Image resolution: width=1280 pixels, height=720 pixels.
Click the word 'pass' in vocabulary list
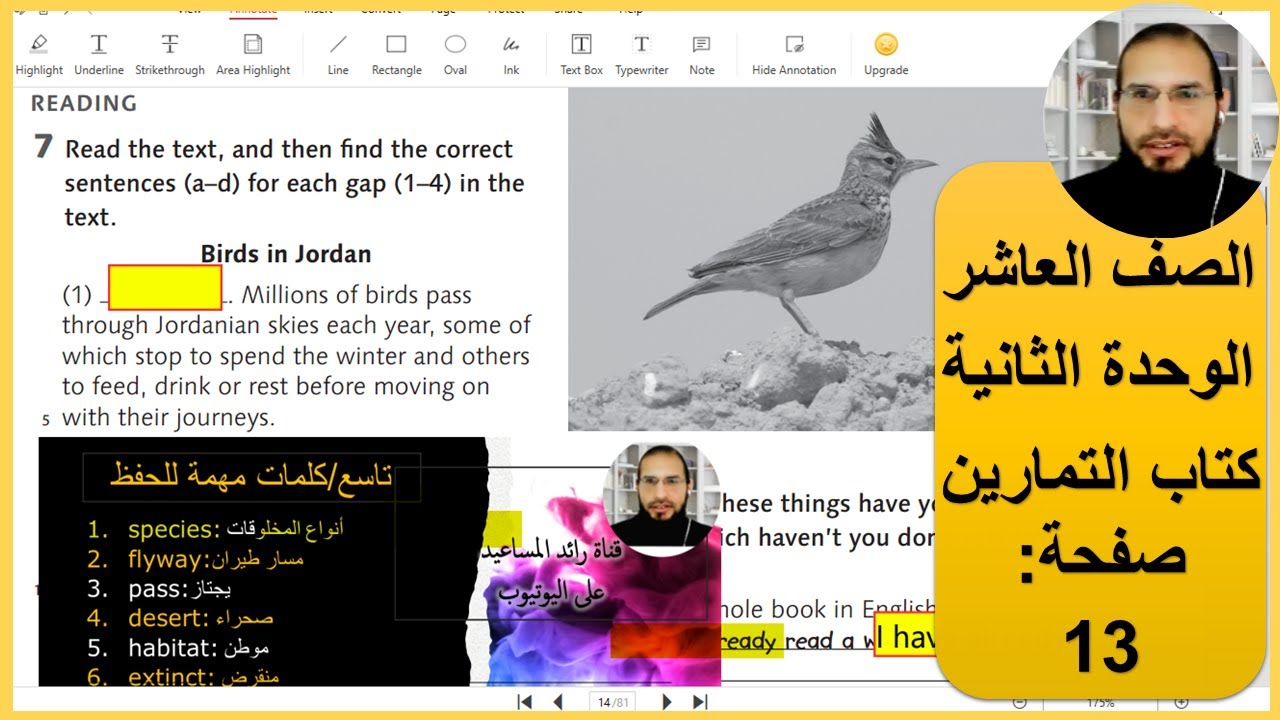pyautogui.click(x=155, y=590)
